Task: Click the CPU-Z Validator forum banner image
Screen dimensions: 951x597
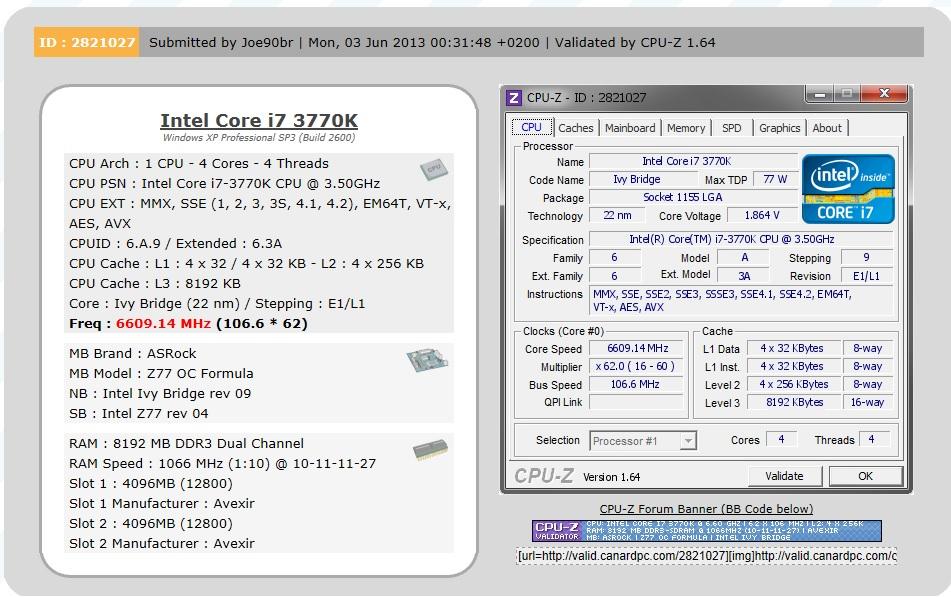Action: (707, 531)
